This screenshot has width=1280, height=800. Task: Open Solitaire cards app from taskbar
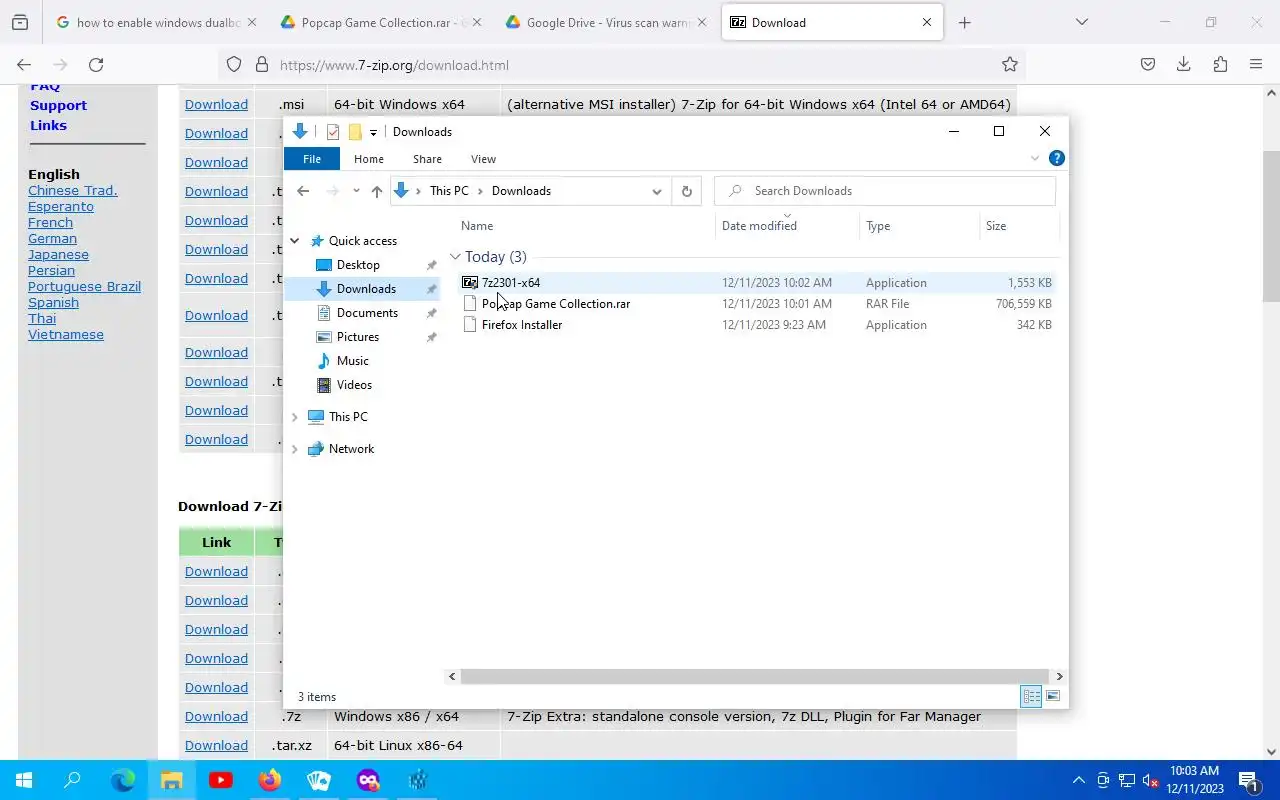319,780
